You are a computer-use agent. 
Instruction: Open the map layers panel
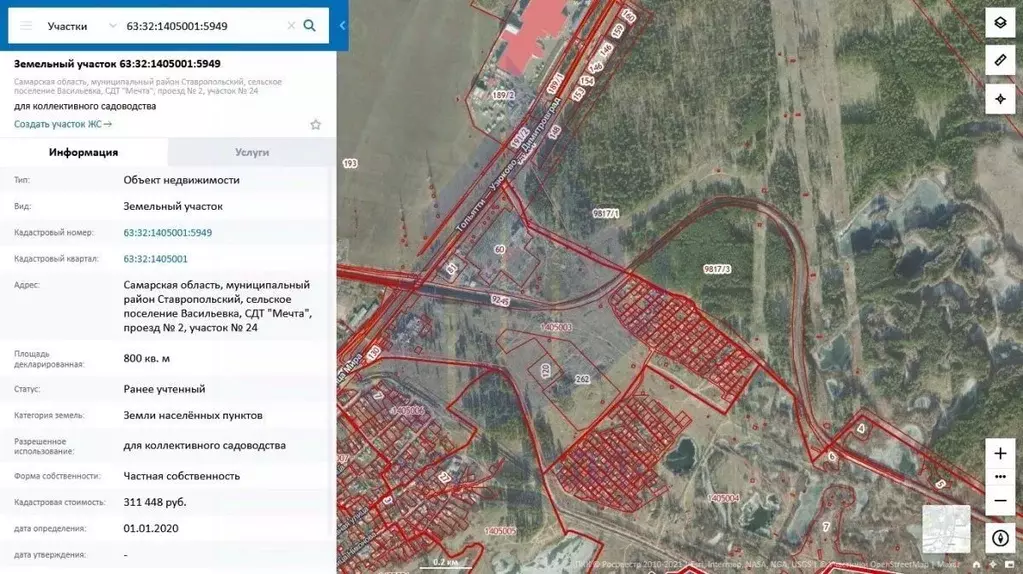pos(1000,23)
